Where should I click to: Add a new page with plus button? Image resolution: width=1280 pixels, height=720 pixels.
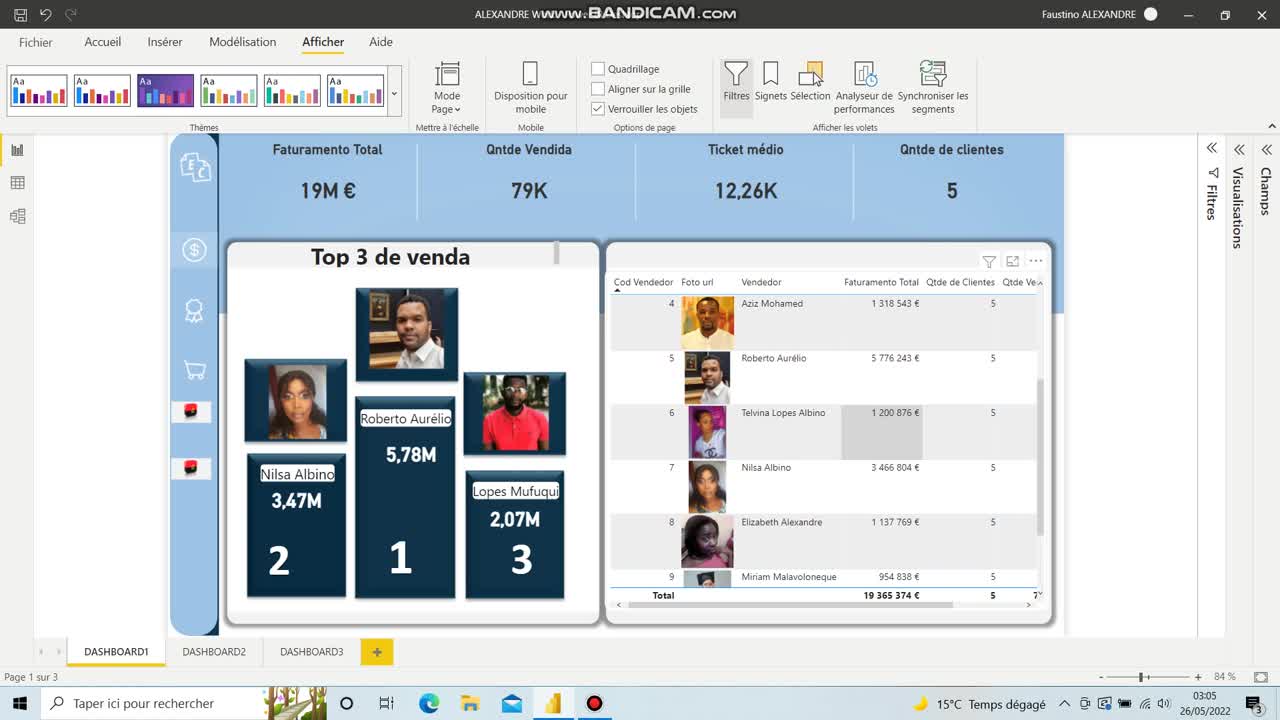tap(377, 652)
